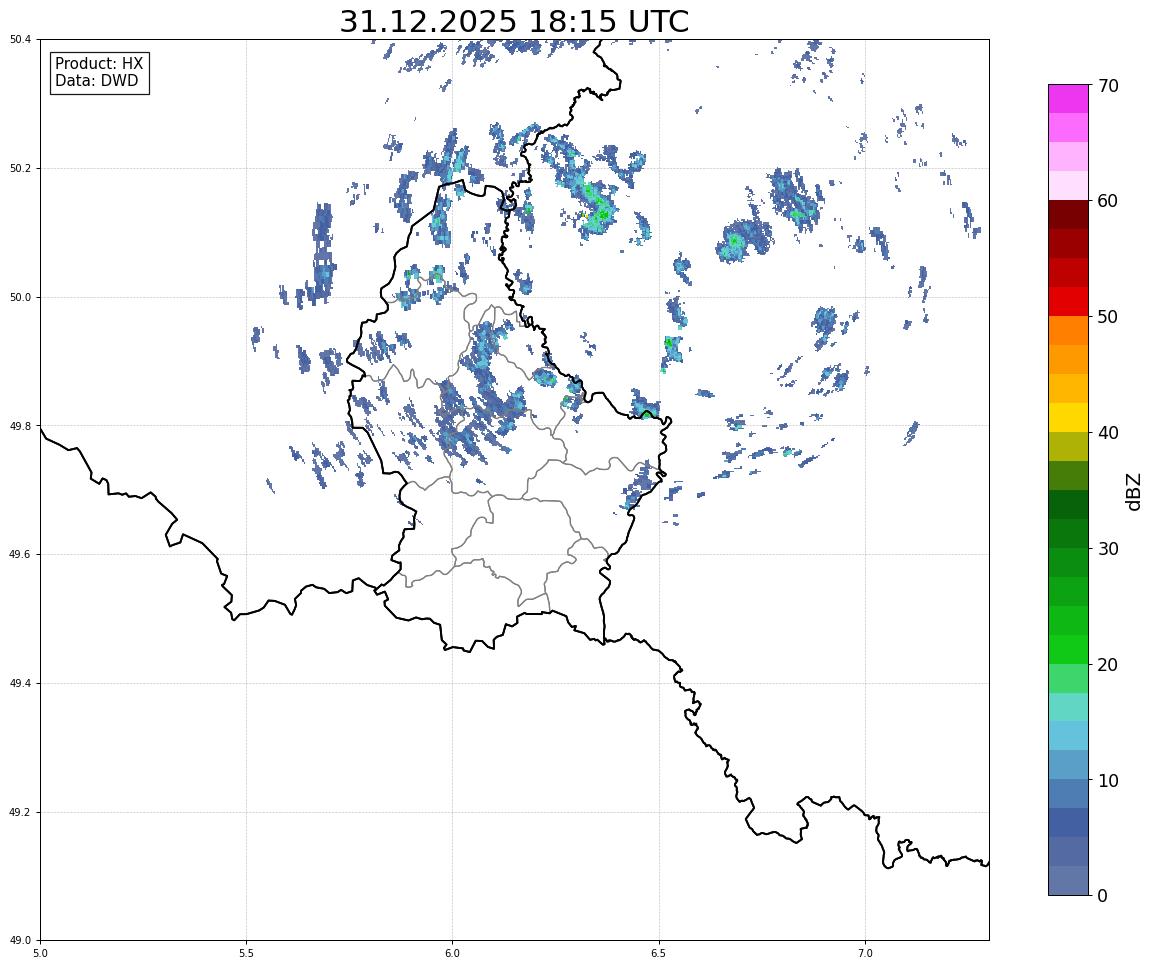Click the grey-blue swatch just above 0

pyautogui.click(x=1068, y=881)
